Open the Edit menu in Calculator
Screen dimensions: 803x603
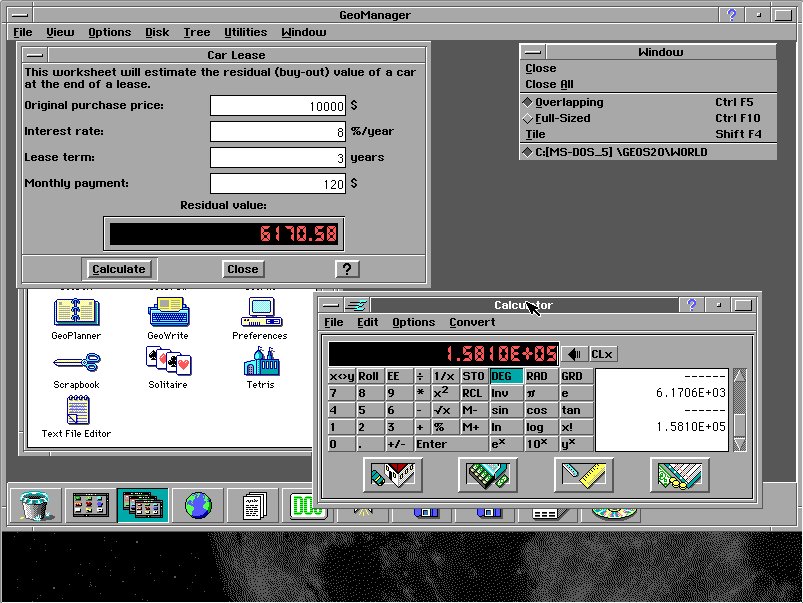[367, 322]
